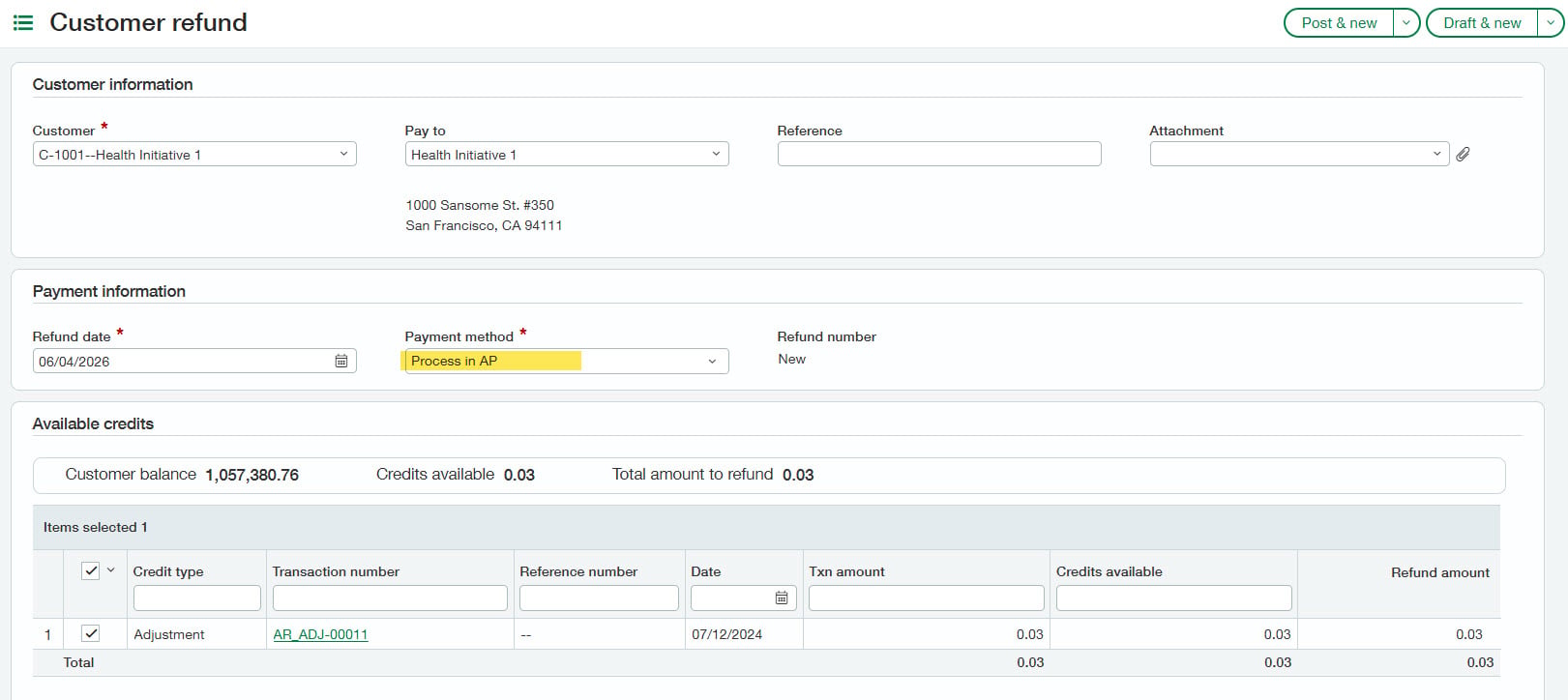Click the Credits available filter box
The image size is (1568, 700).
1174,598
